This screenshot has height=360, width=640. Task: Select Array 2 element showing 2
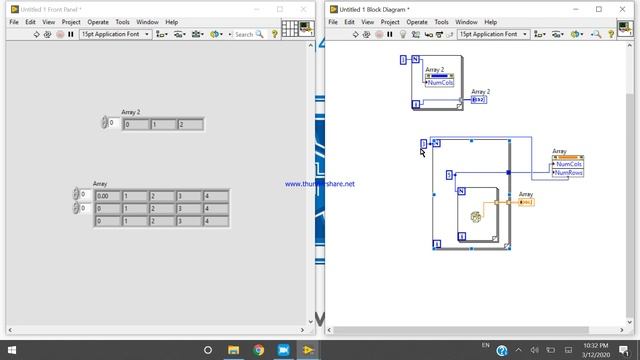click(x=190, y=124)
